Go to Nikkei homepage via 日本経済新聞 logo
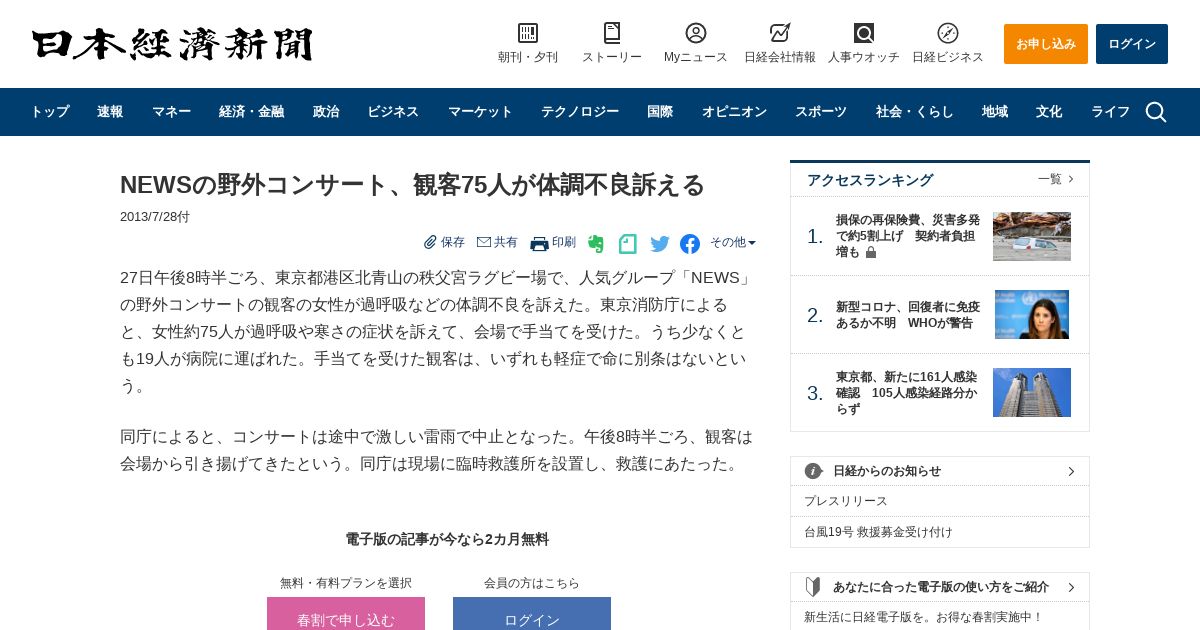This screenshot has height=630, width=1200. coord(172,44)
